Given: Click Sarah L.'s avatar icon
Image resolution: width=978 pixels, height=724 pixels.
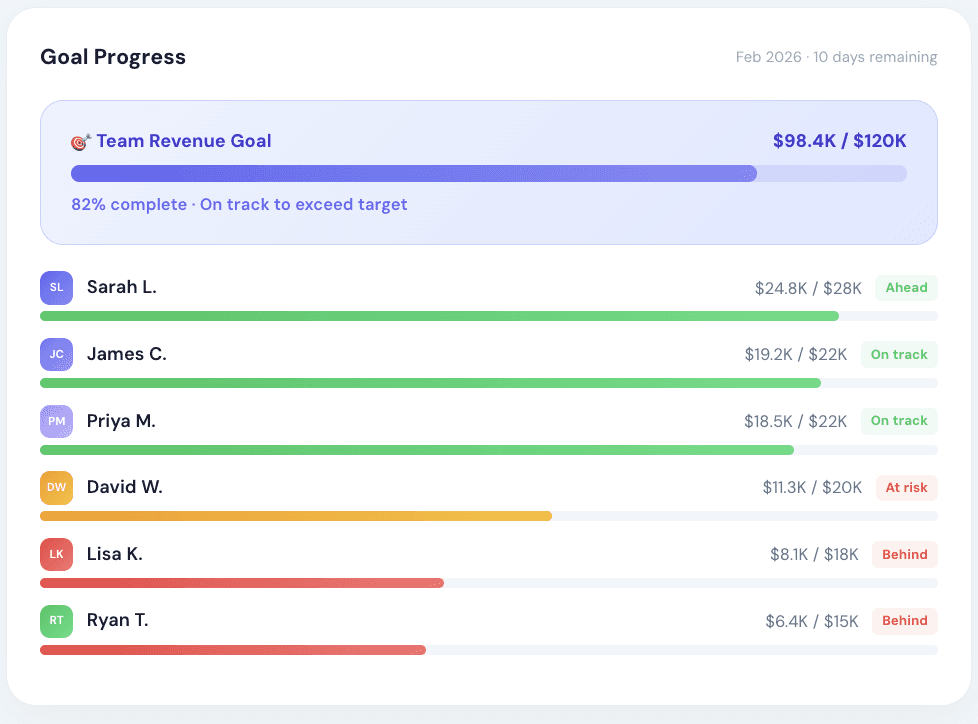Looking at the screenshot, I should (x=57, y=287).
